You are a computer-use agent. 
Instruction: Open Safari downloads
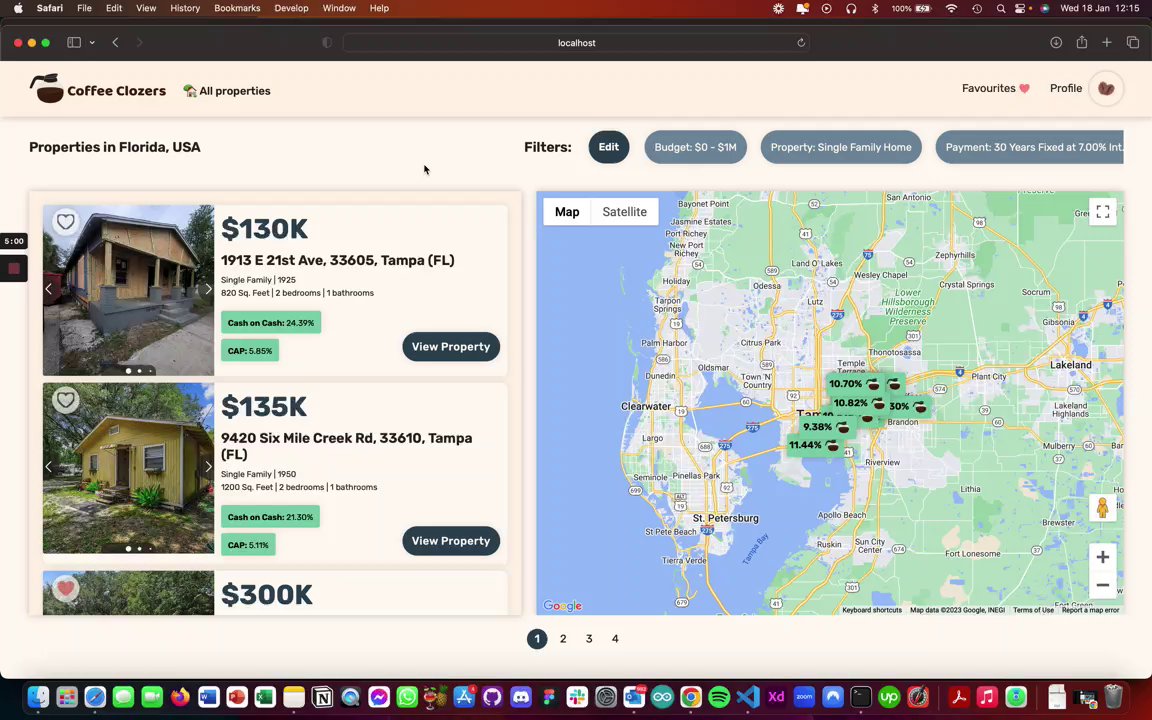click(1056, 43)
